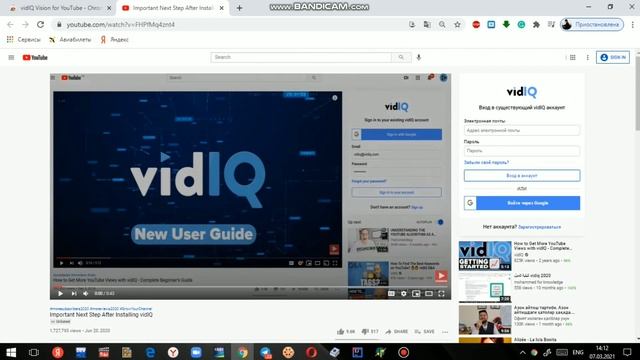The image size is (640, 360).
Task: Switch the player to theater mode
Action: (429, 293)
